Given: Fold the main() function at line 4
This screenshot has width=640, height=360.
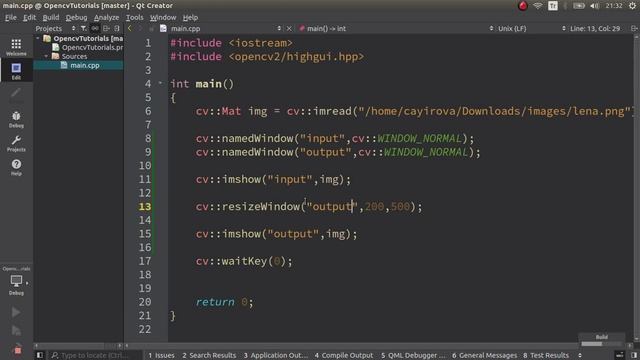Looking at the screenshot, I should [x=160, y=83].
